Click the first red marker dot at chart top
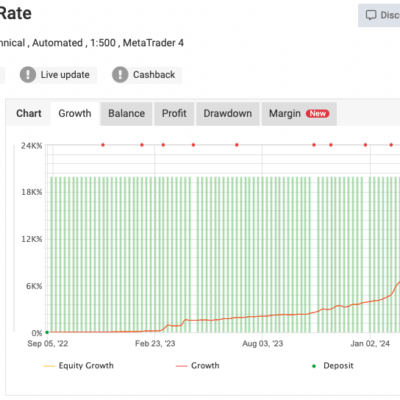 [103, 145]
